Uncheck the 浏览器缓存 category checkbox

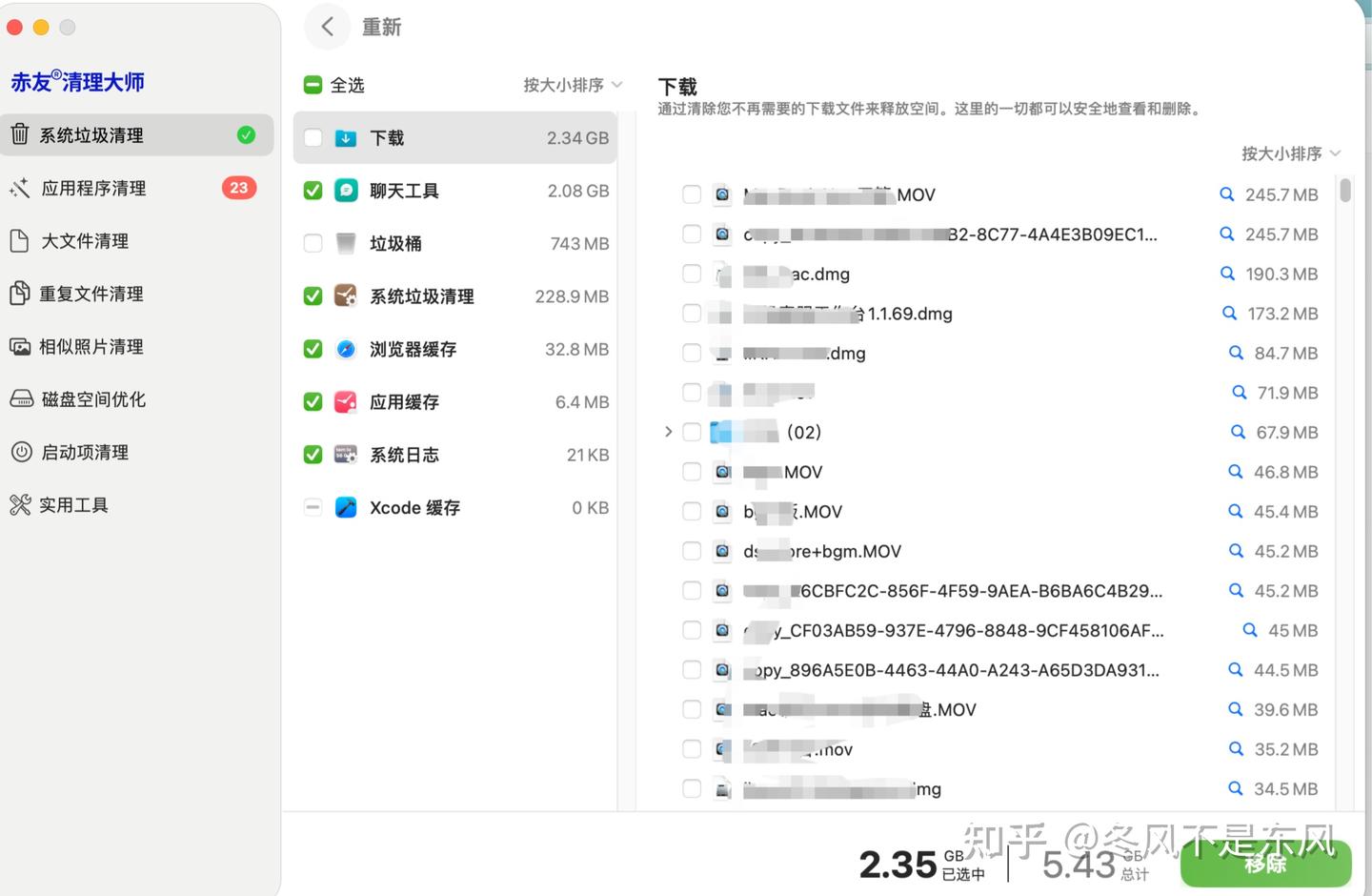tap(313, 349)
